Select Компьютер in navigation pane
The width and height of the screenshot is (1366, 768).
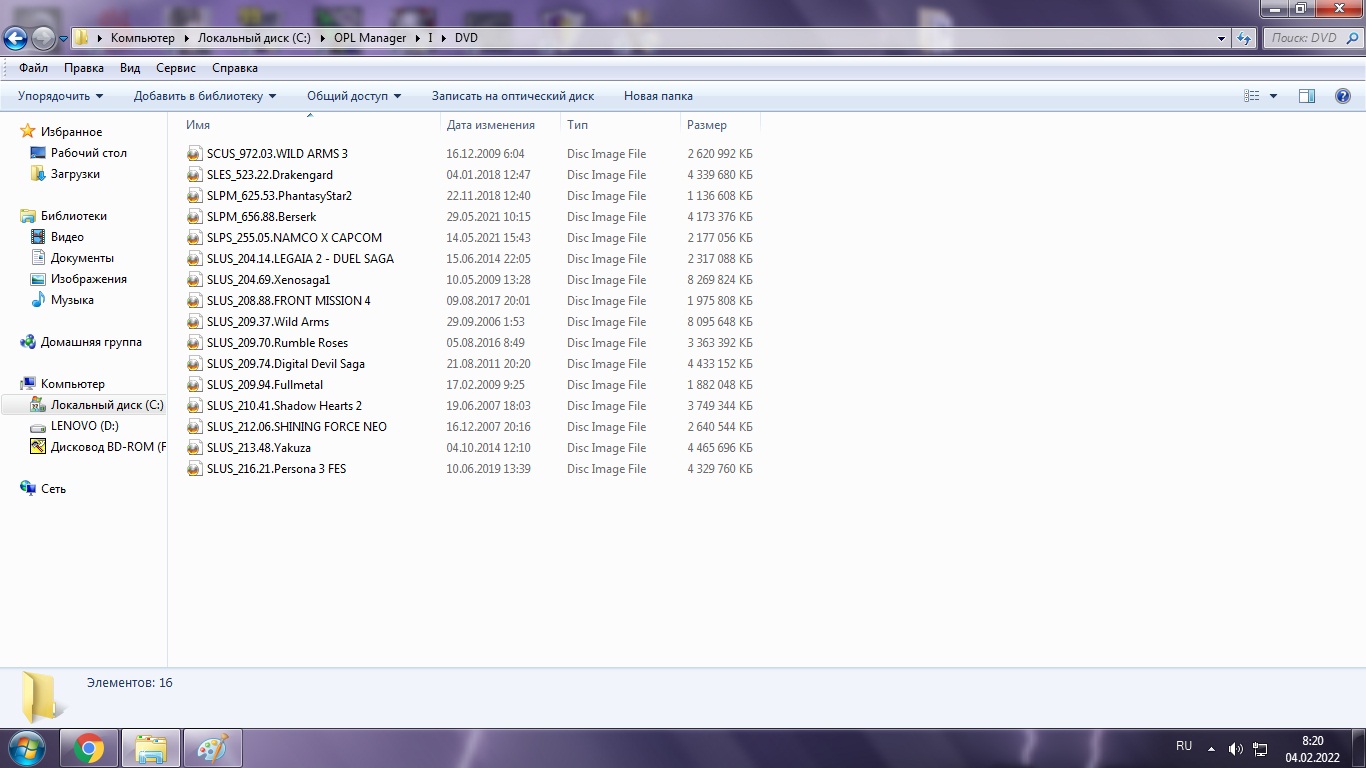72,384
